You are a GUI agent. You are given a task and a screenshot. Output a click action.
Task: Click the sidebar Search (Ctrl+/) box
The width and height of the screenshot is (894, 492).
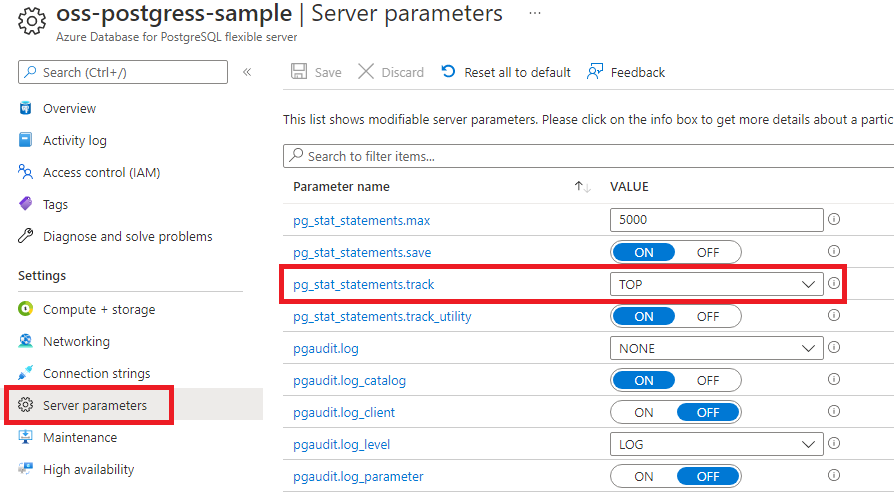tap(123, 72)
